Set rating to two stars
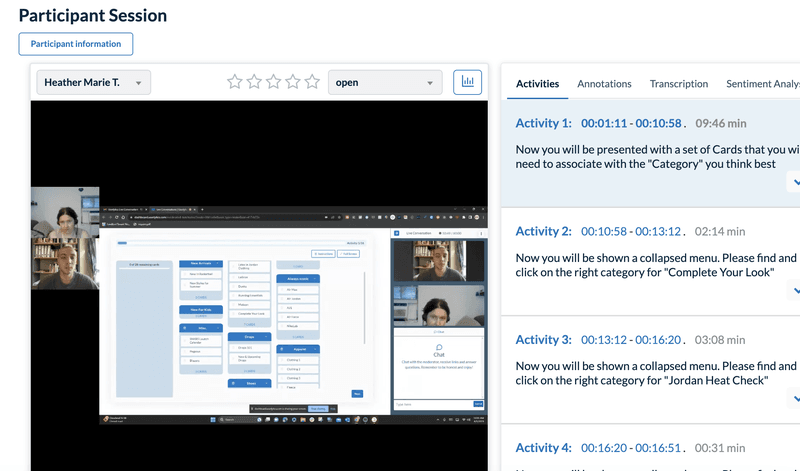The image size is (800, 471). point(254,82)
